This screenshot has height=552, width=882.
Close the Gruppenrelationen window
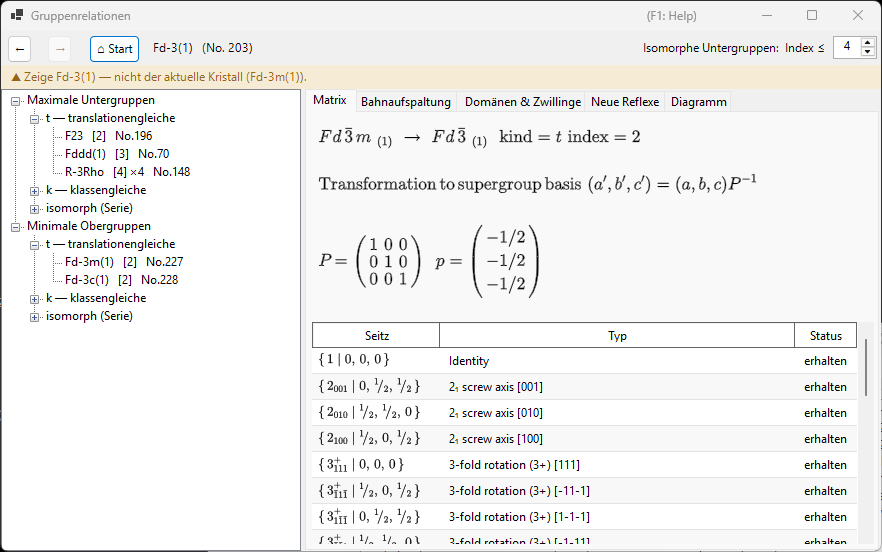pyautogui.click(x=857, y=15)
